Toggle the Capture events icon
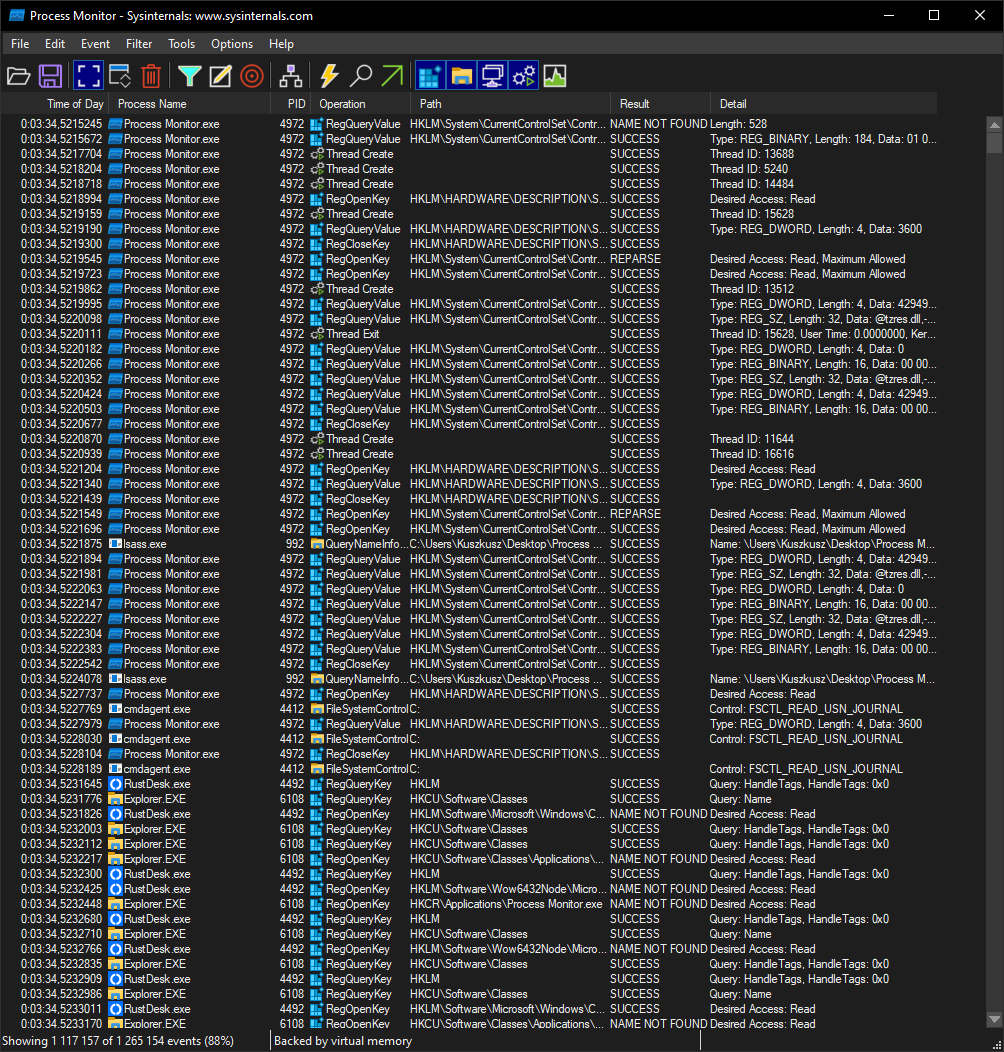 pyautogui.click(x=88, y=76)
